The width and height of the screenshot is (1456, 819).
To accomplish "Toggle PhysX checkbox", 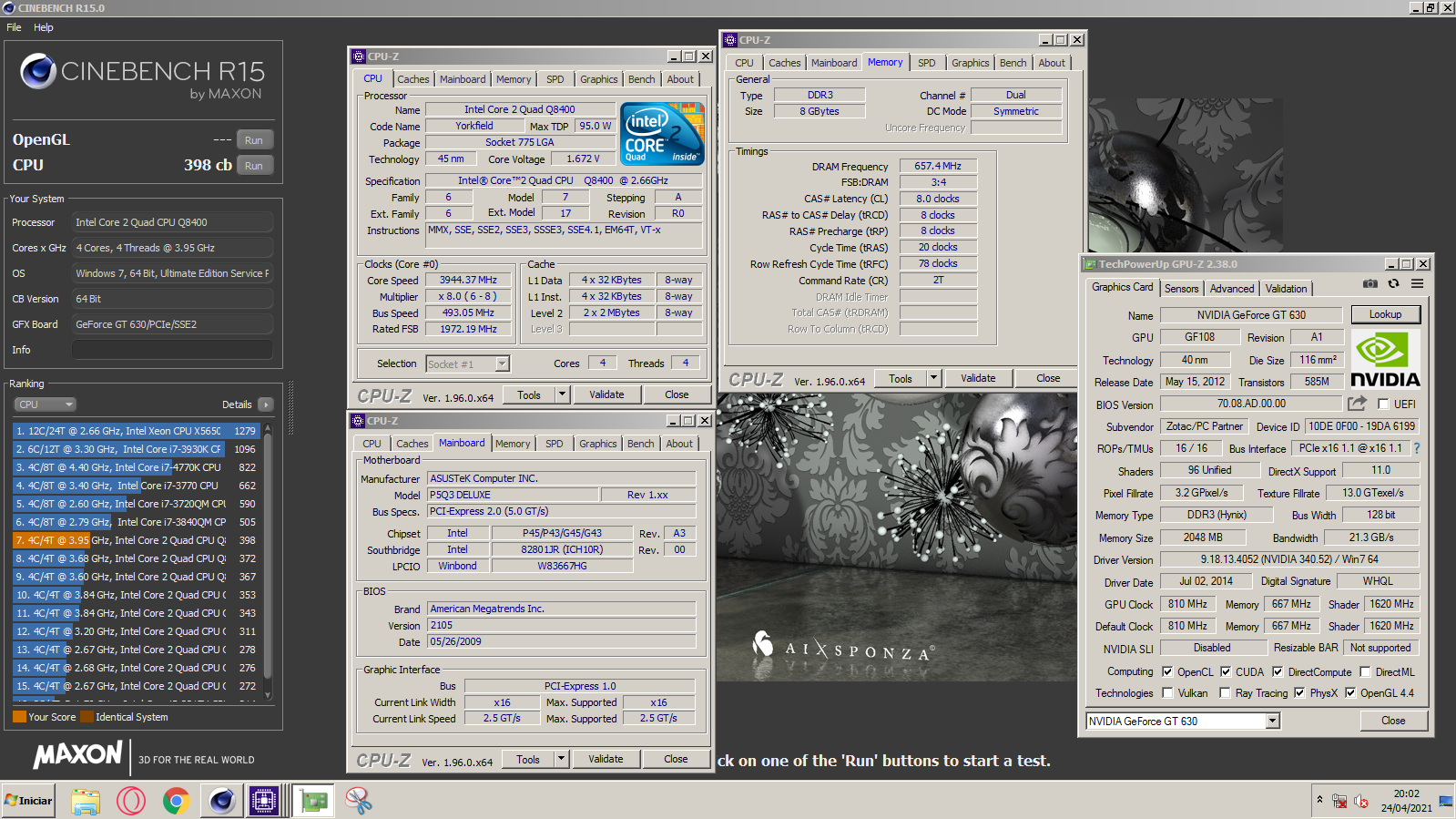I will 1299,692.
